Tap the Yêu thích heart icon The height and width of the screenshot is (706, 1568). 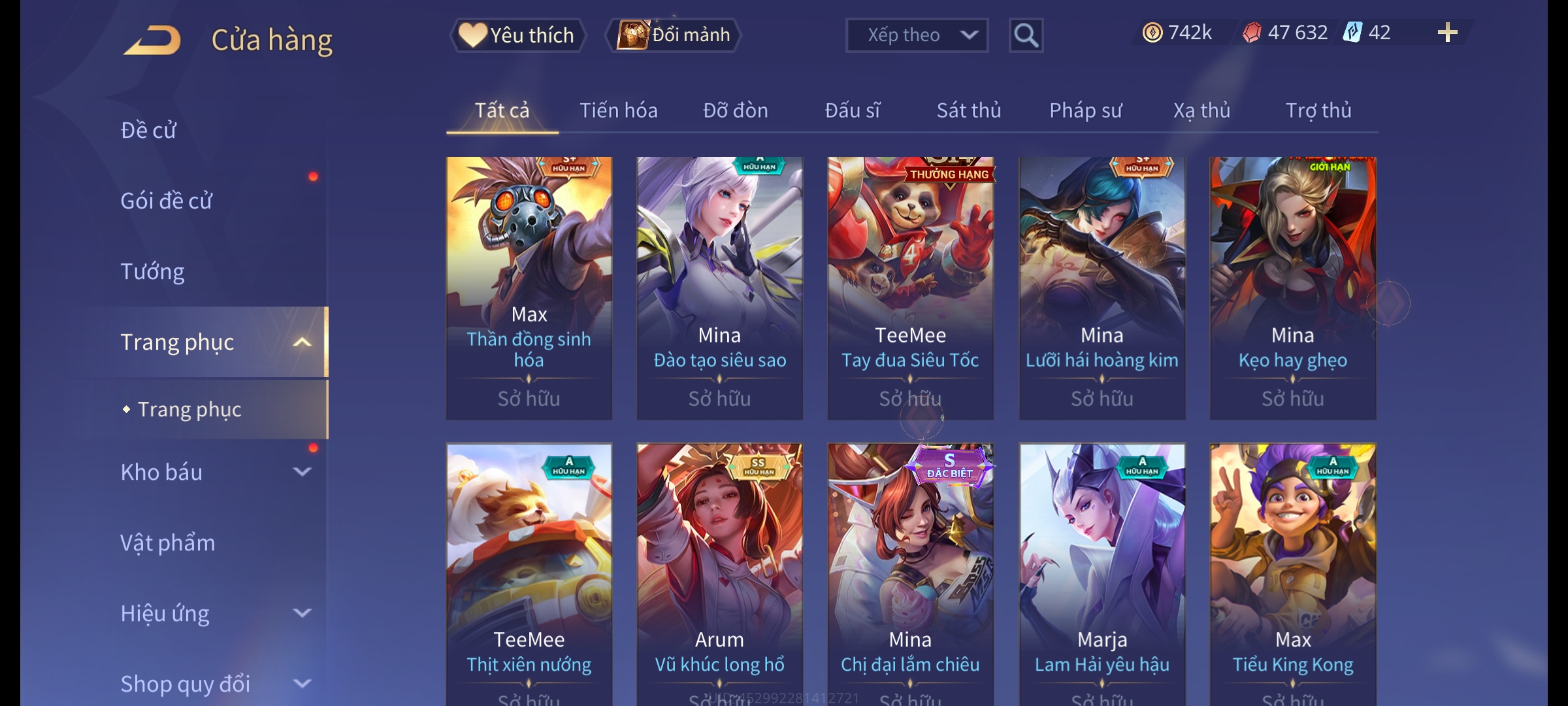pyautogui.click(x=472, y=35)
